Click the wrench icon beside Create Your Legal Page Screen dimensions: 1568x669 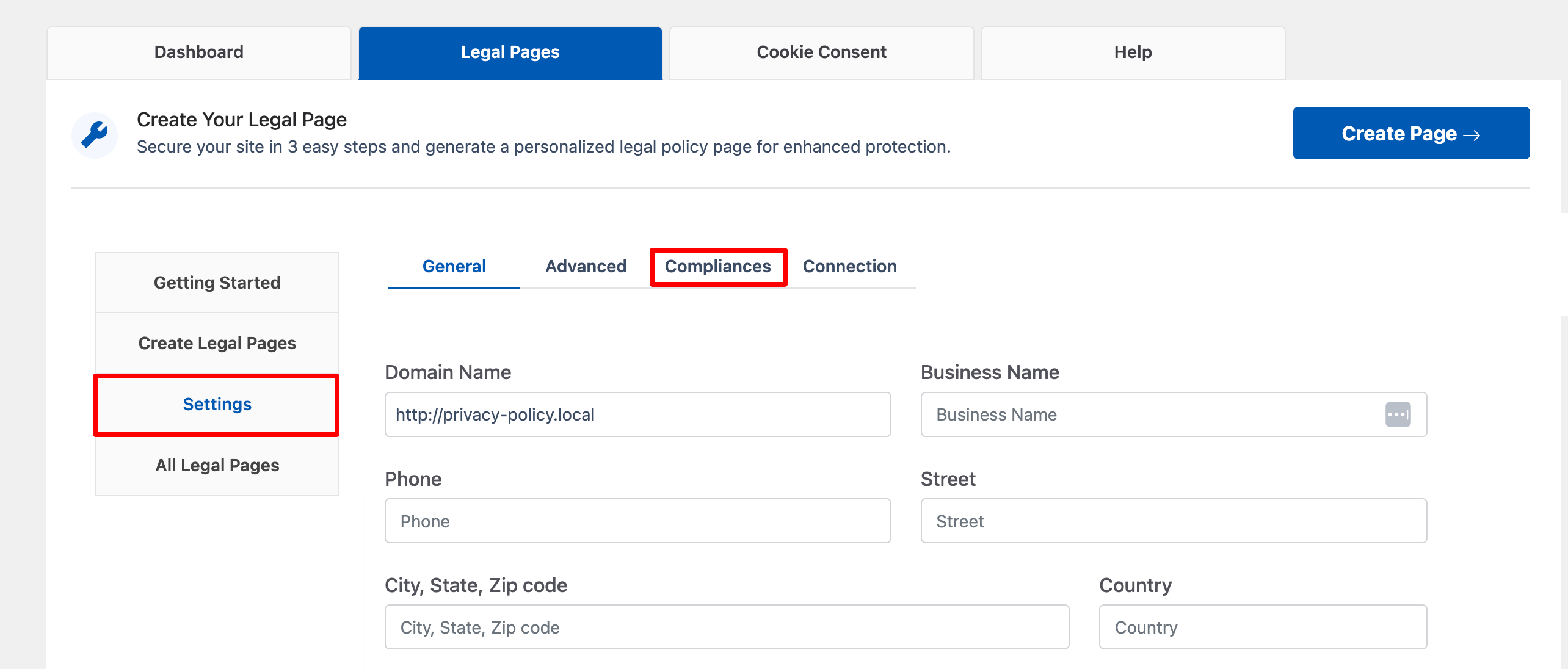[95, 134]
